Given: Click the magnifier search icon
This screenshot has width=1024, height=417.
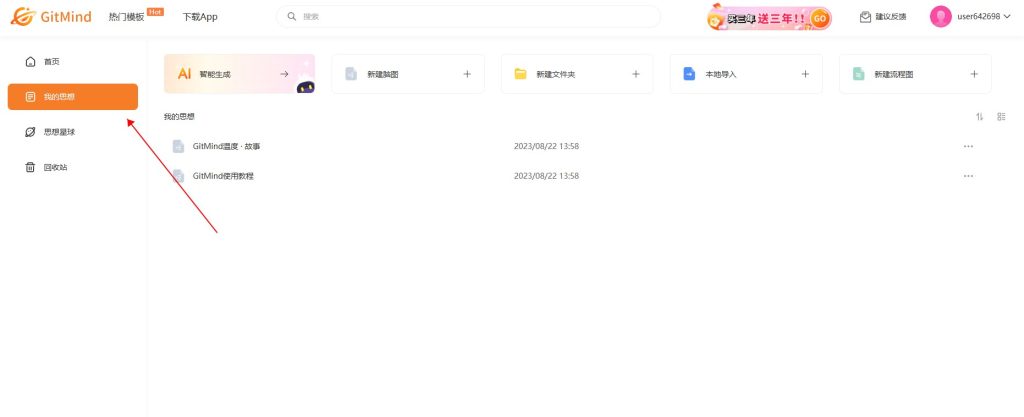Looking at the screenshot, I should point(292,16).
